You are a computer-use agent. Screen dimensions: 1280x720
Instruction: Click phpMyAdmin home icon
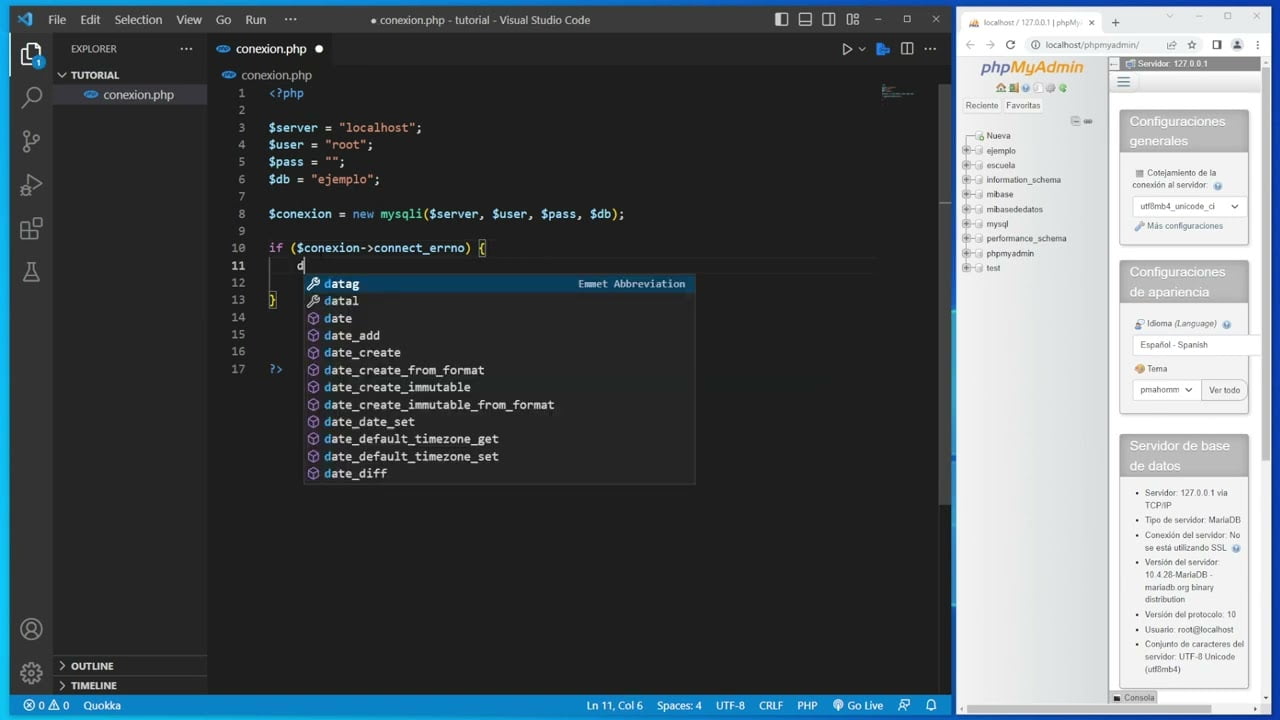click(1001, 88)
